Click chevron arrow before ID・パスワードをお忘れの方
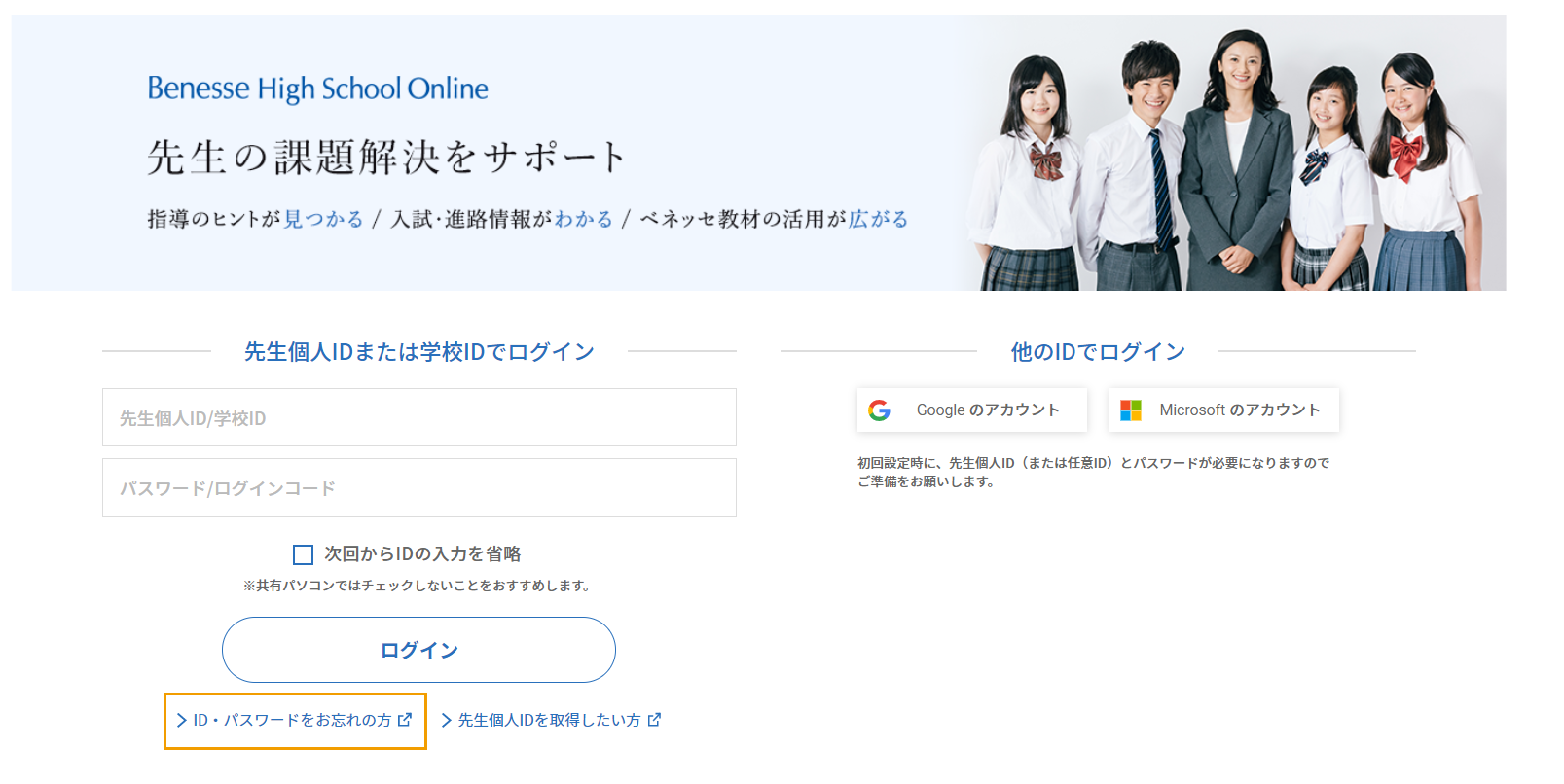Viewport: 1564px width, 784px height. coord(181,720)
